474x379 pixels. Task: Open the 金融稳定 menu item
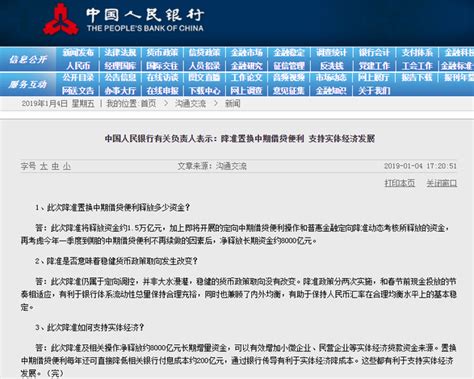click(289, 53)
